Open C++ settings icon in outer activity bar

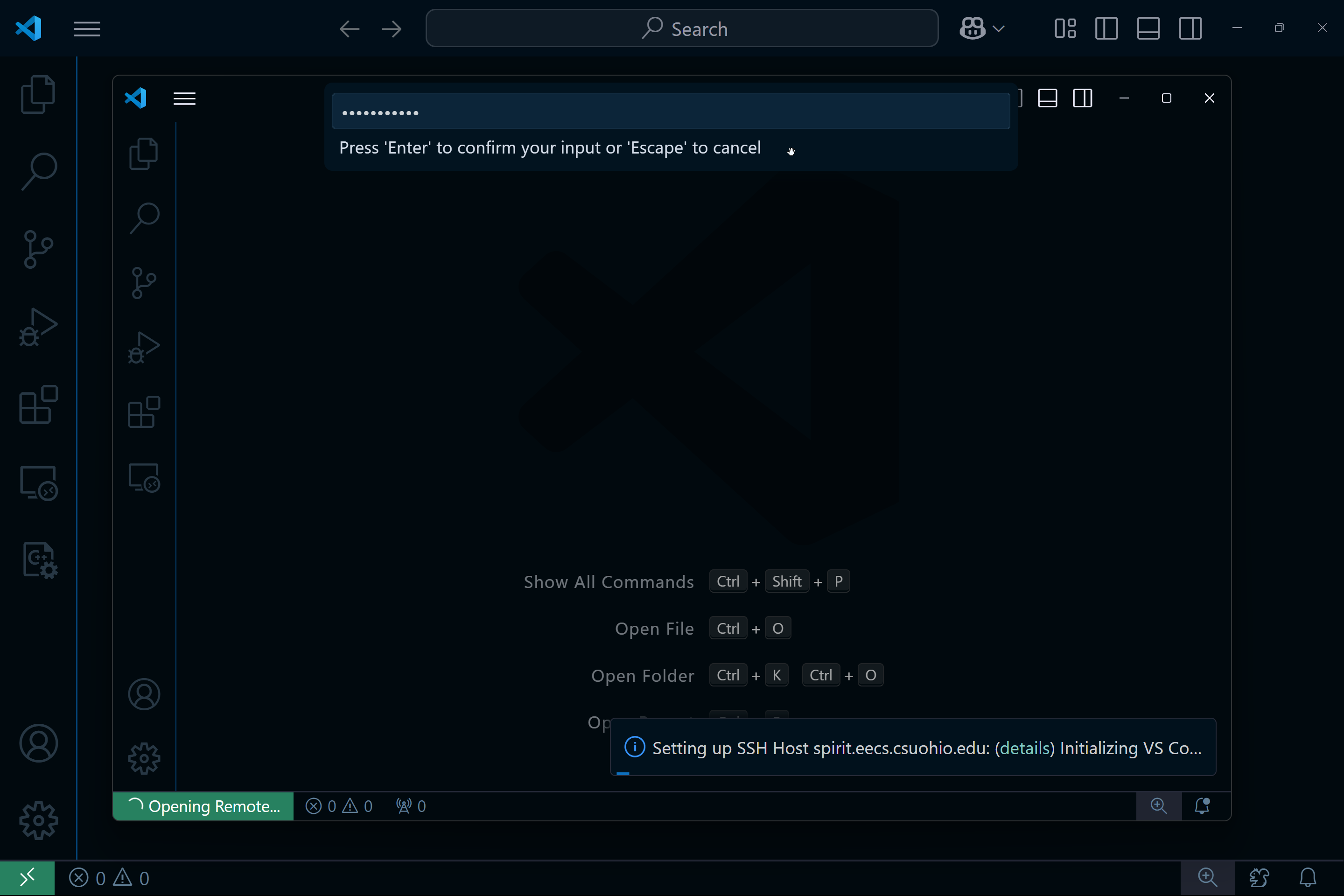pos(40,560)
